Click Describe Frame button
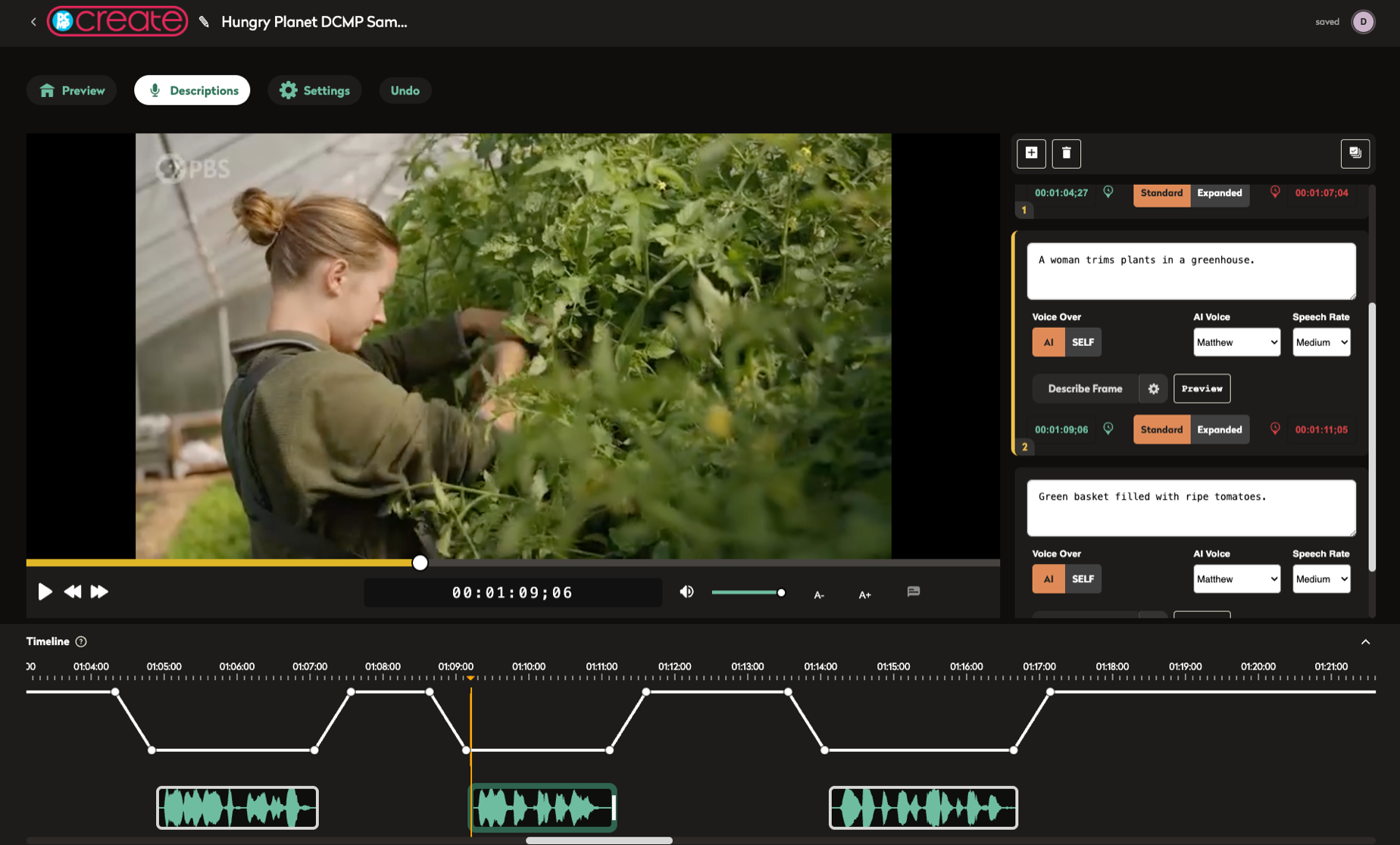 pos(1085,388)
